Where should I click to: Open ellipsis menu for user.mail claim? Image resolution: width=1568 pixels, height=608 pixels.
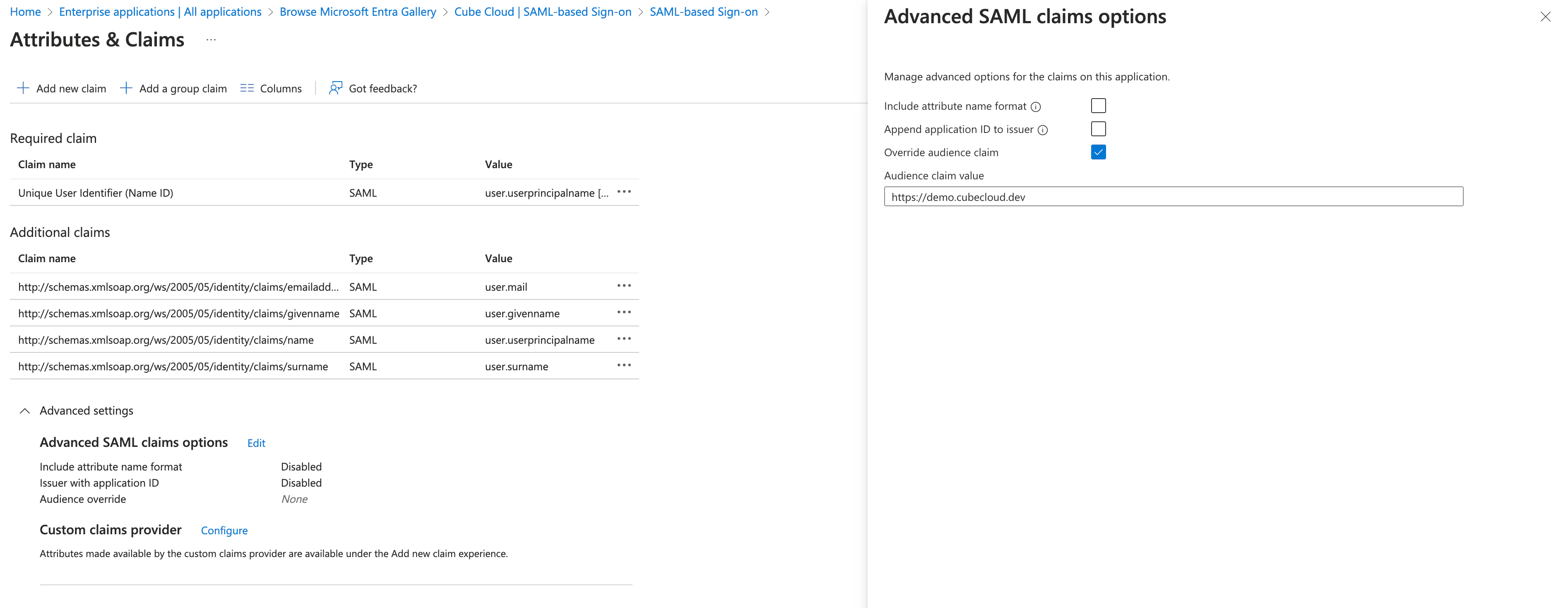point(624,286)
